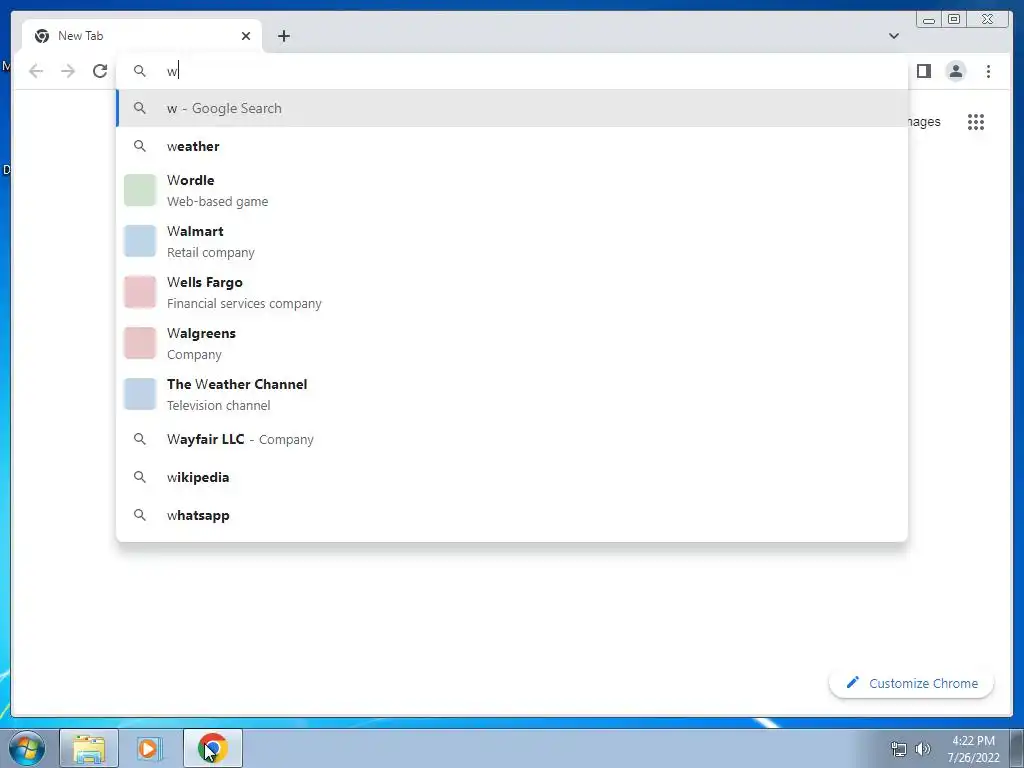This screenshot has width=1024, height=768.
Task: Choose the 'wikipedia' search suggestion
Action: pos(512,477)
